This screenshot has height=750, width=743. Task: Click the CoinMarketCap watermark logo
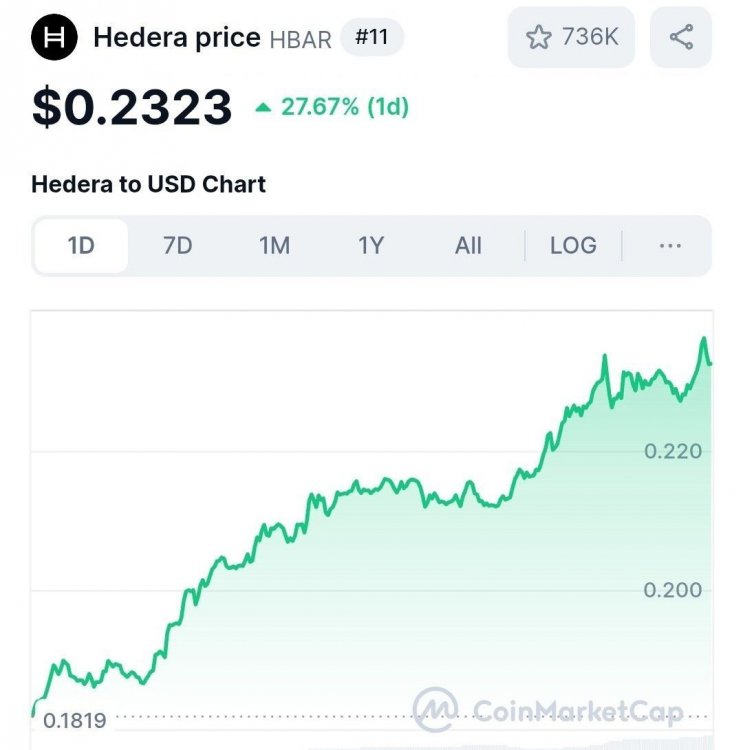pyautogui.click(x=436, y=710)
